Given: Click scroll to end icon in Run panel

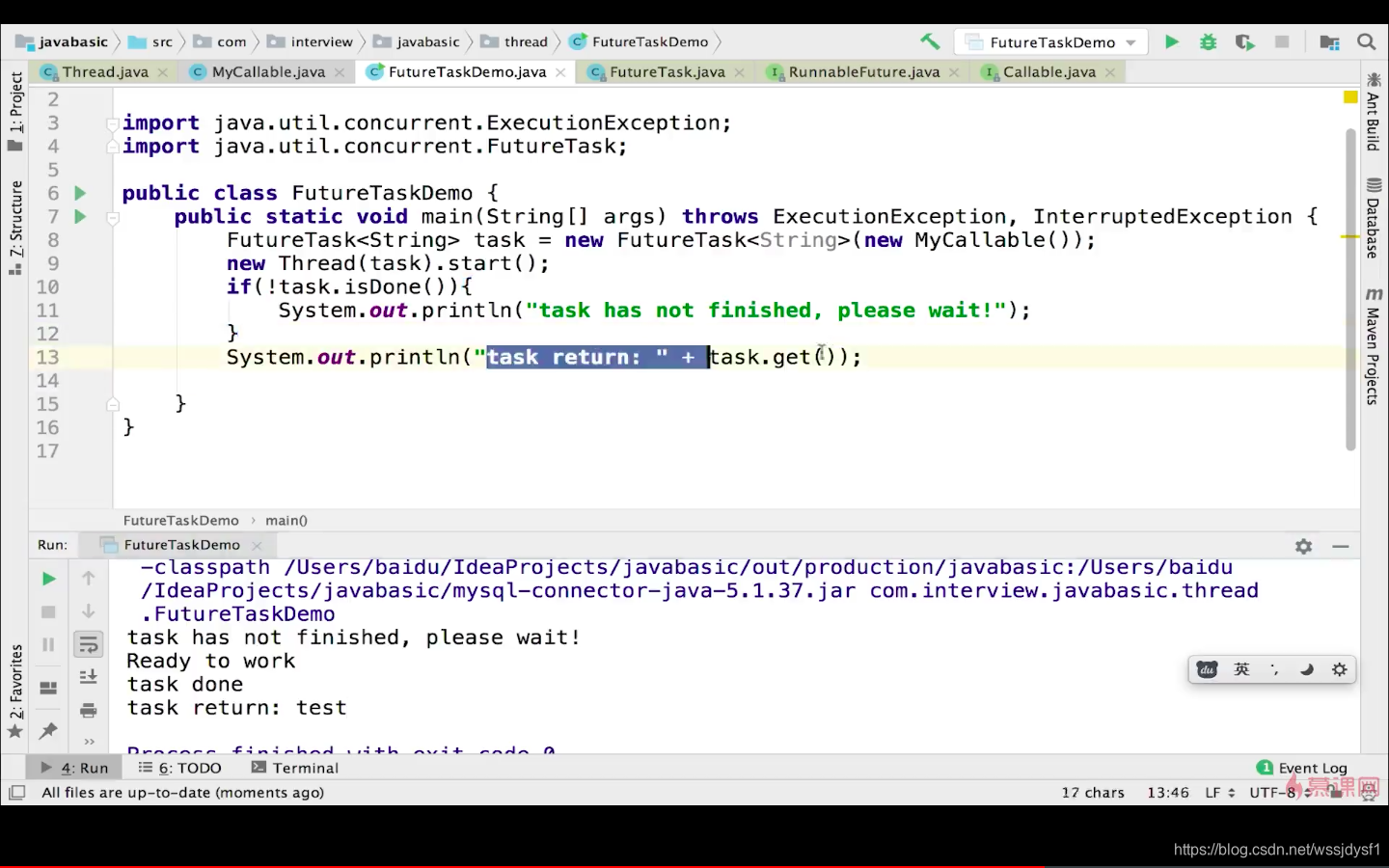Looking at the screenshot, I should coord(89,677).
